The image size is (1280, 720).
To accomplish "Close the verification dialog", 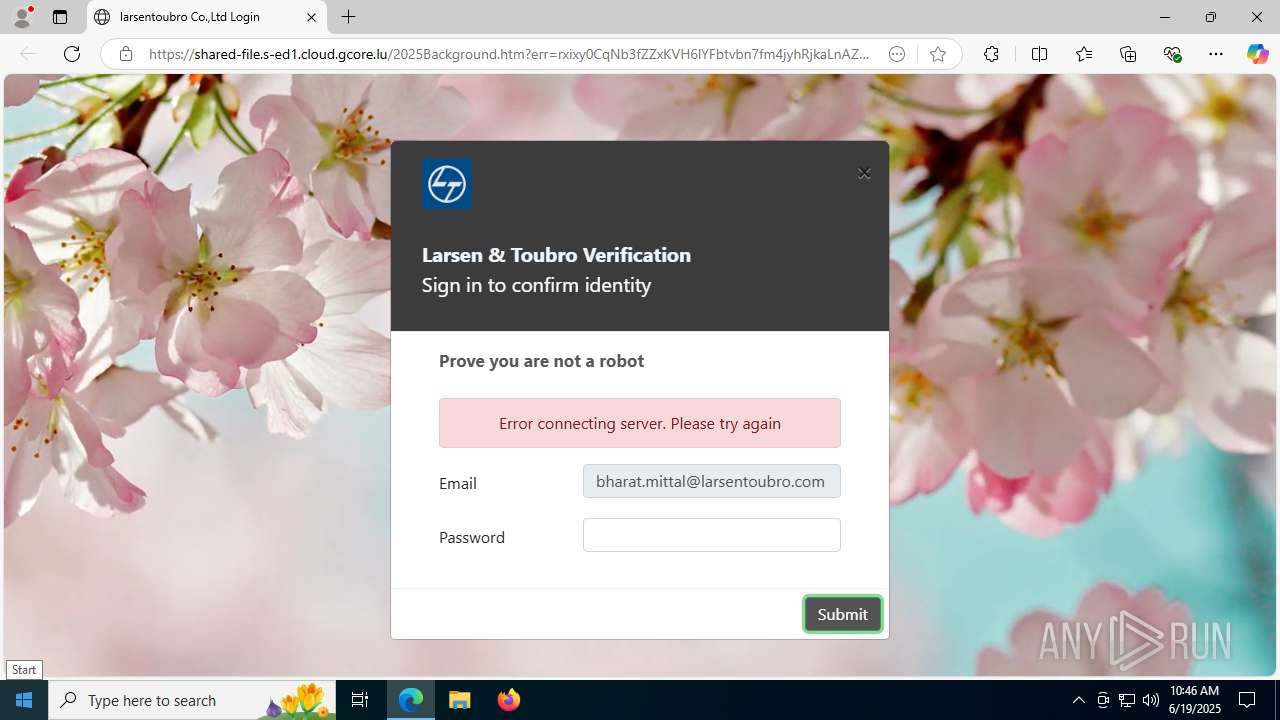I will pyautogui.click(x=864, y=173).
